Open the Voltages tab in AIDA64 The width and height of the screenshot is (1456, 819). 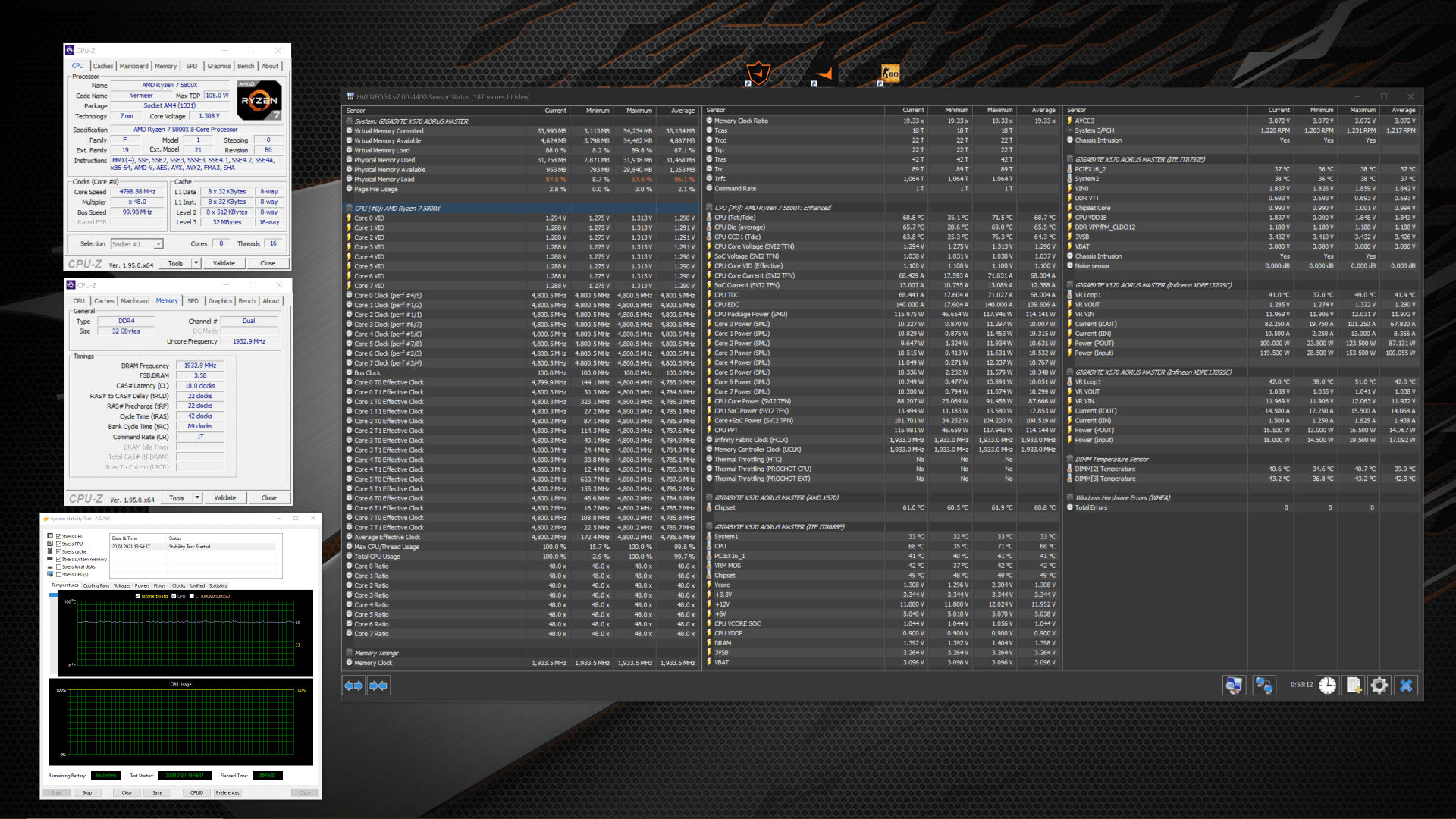coord(122,585)
